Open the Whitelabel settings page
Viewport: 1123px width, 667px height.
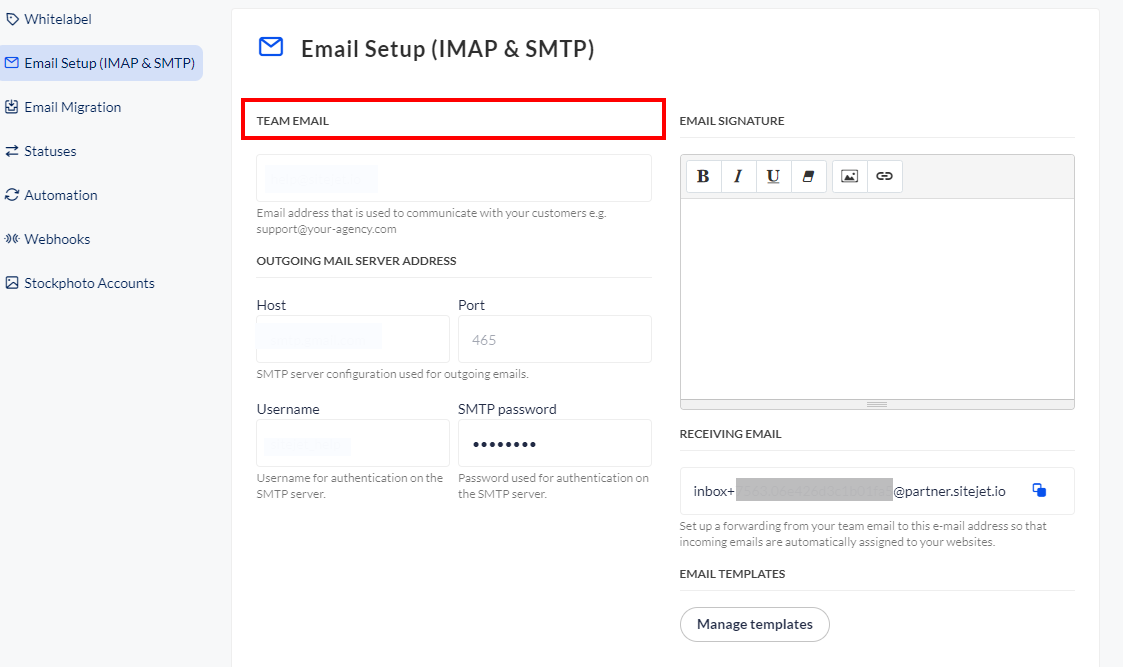57,19
